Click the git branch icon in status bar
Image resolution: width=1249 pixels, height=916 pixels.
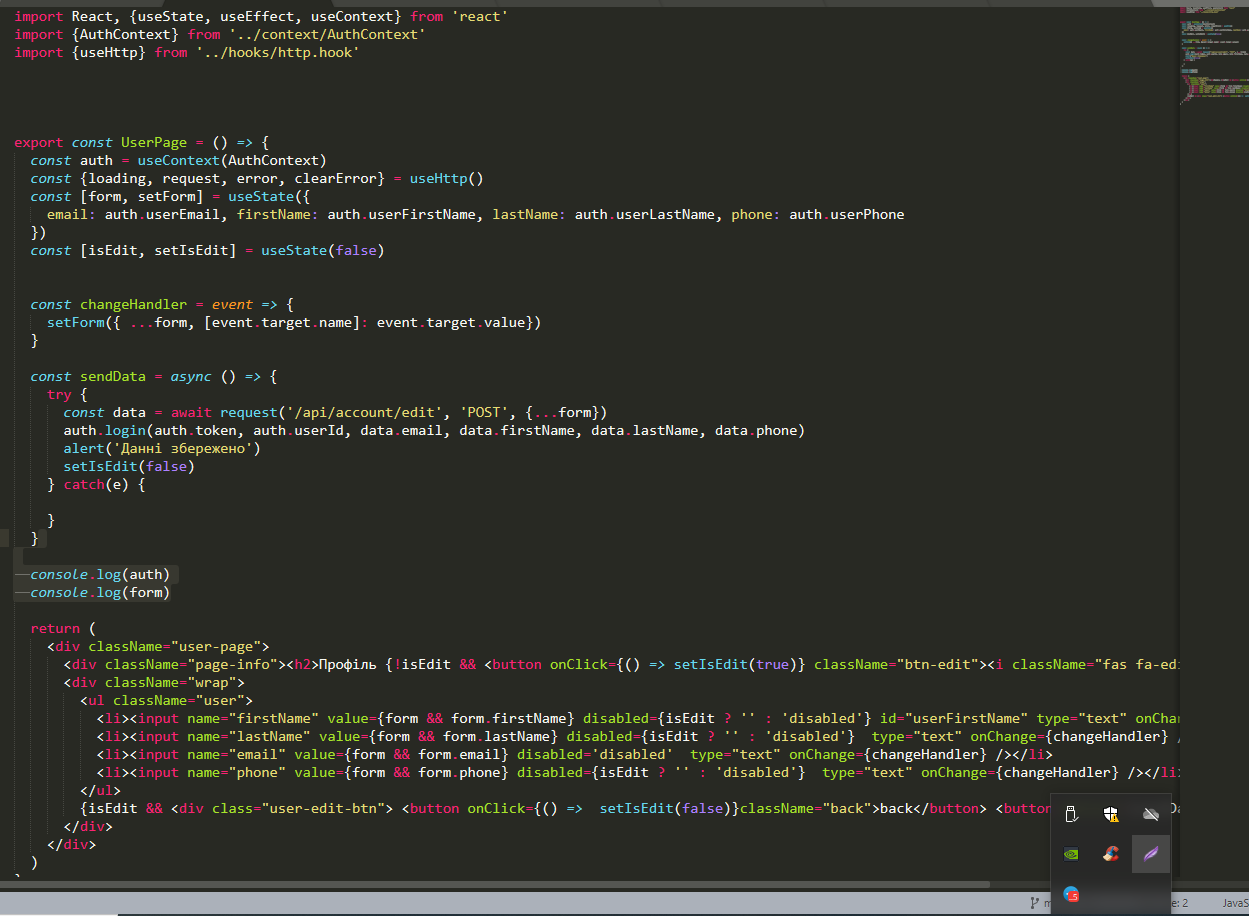(1035, 902)
